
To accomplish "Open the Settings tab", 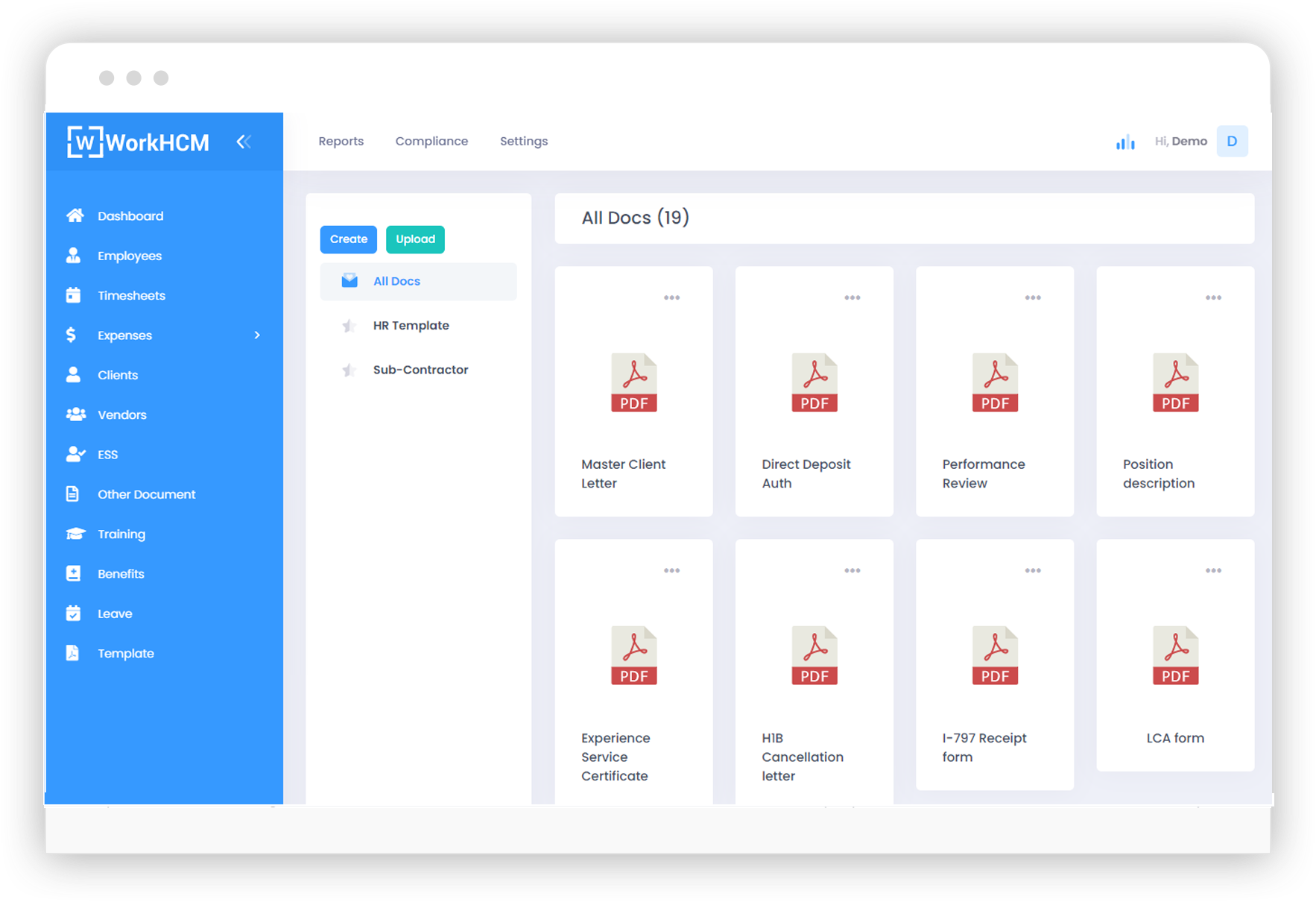I will coord(524,142).
